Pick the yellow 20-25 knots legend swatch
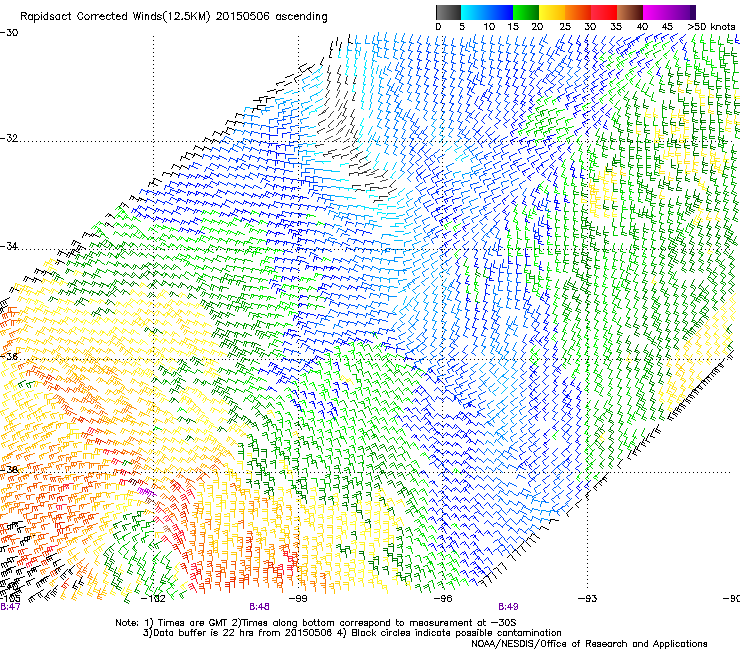 (552, 12)
